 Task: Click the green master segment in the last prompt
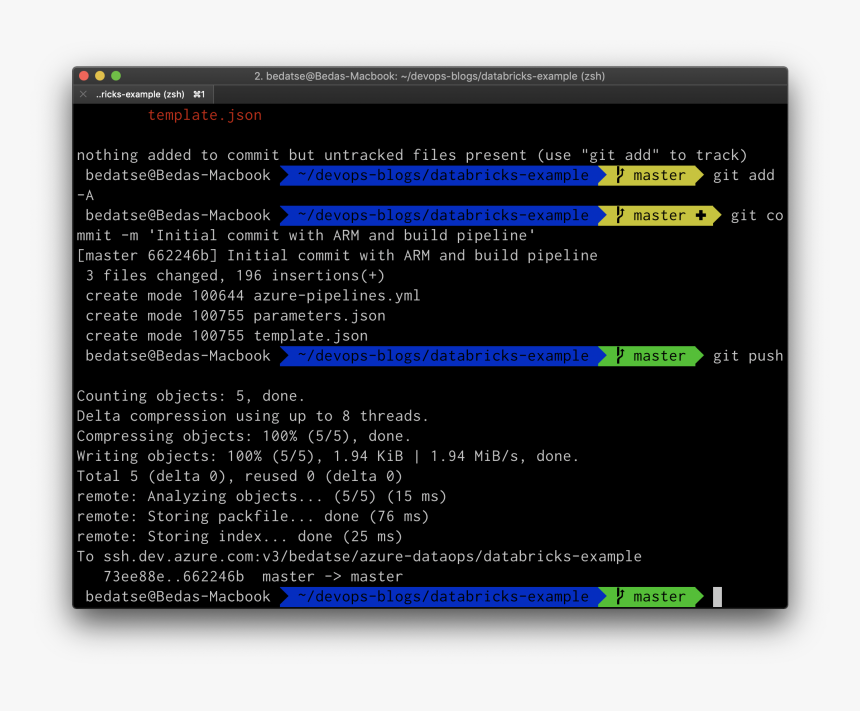click(650, 596)
